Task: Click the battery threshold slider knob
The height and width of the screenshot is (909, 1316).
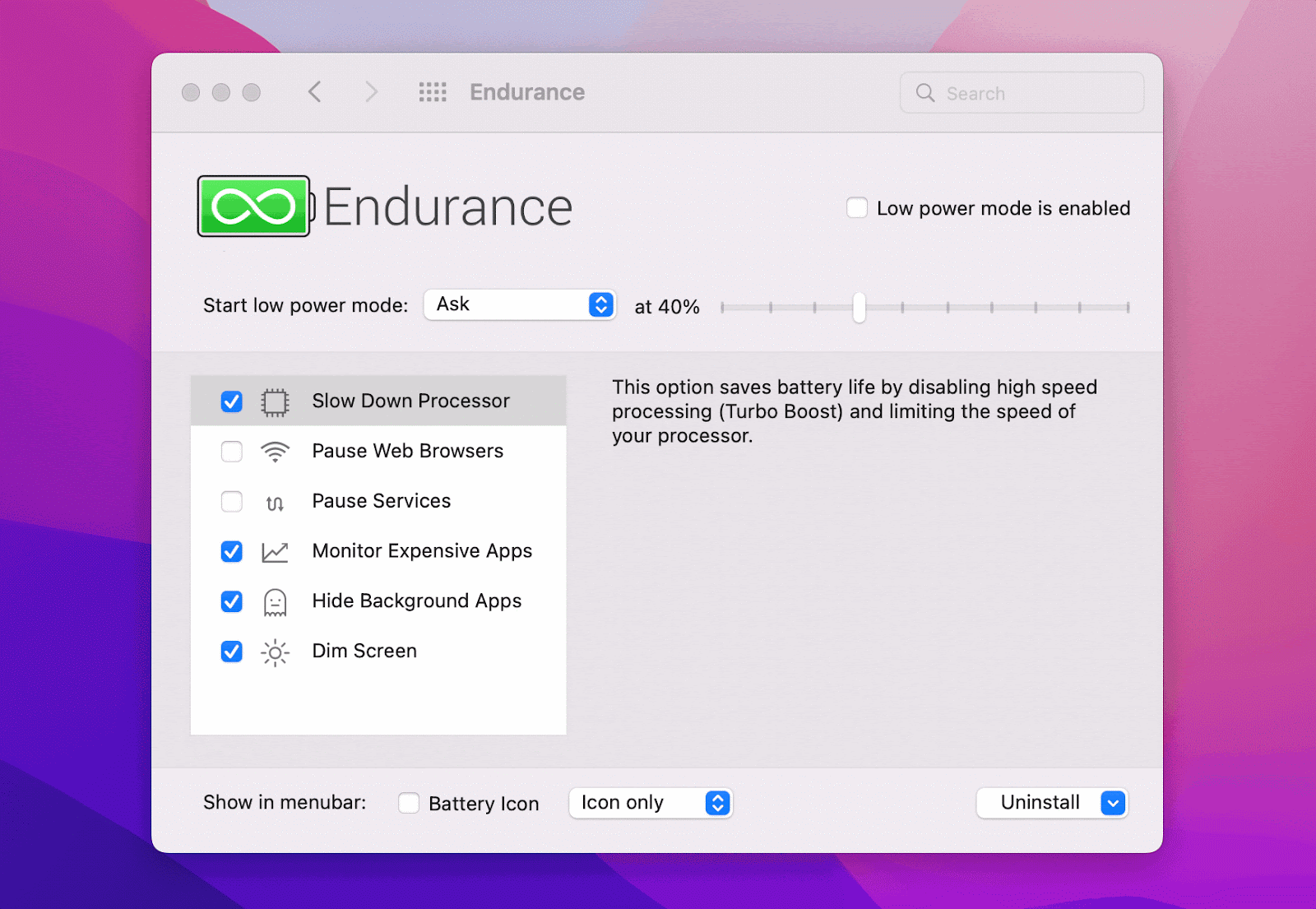Action: (x=860, y=308)
